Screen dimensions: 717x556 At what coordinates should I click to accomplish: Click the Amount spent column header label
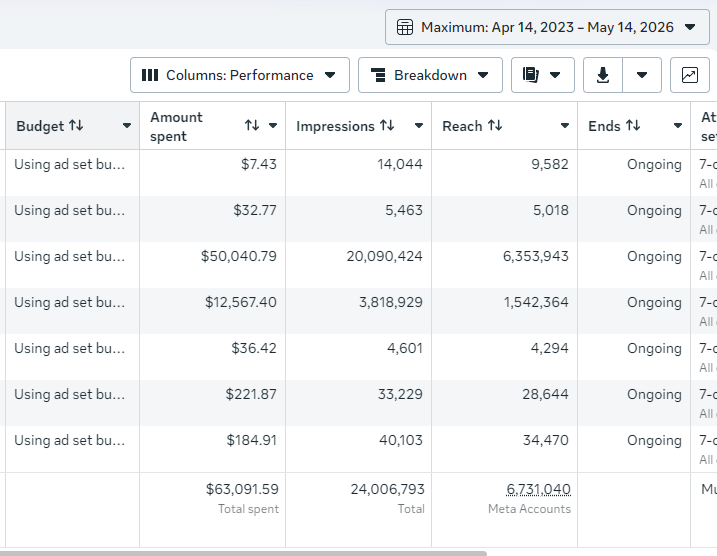coord(177,127)
